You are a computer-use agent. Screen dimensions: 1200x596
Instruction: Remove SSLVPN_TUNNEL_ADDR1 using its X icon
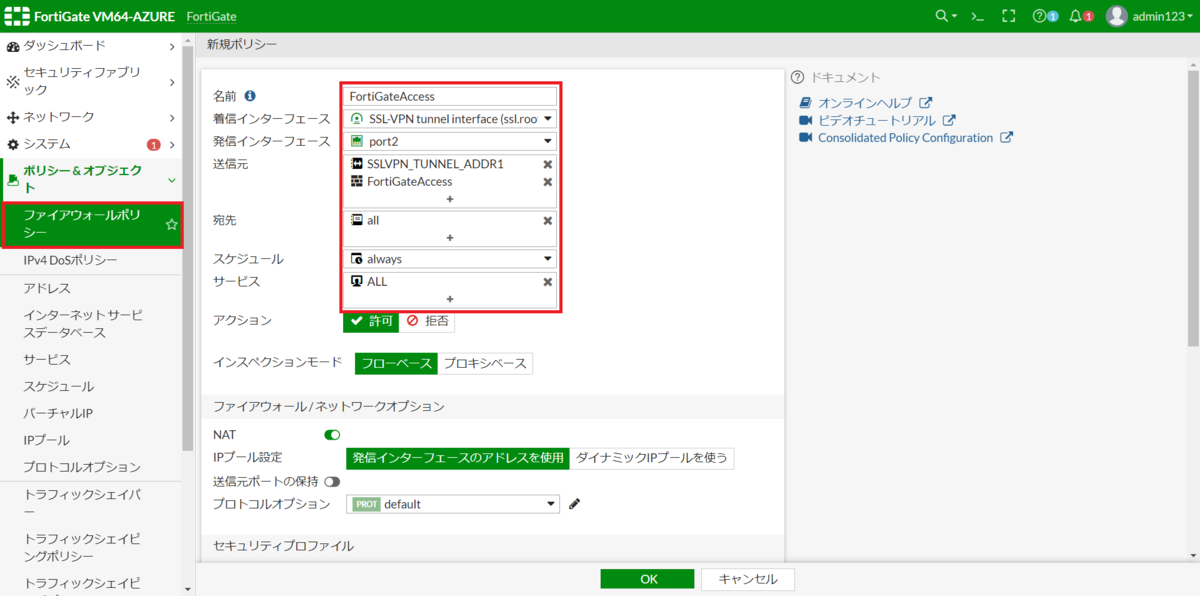[548, 162]
